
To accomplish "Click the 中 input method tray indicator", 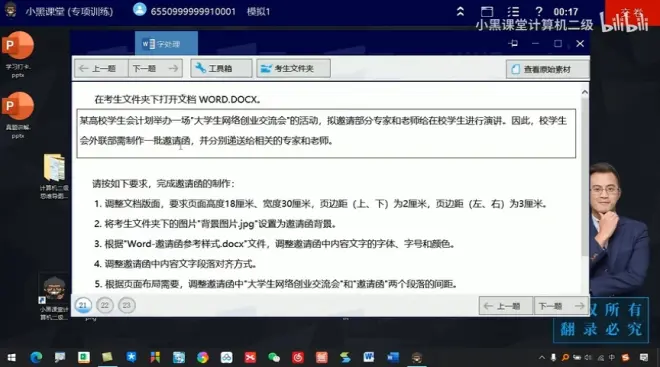I will [x=612, y=357].
